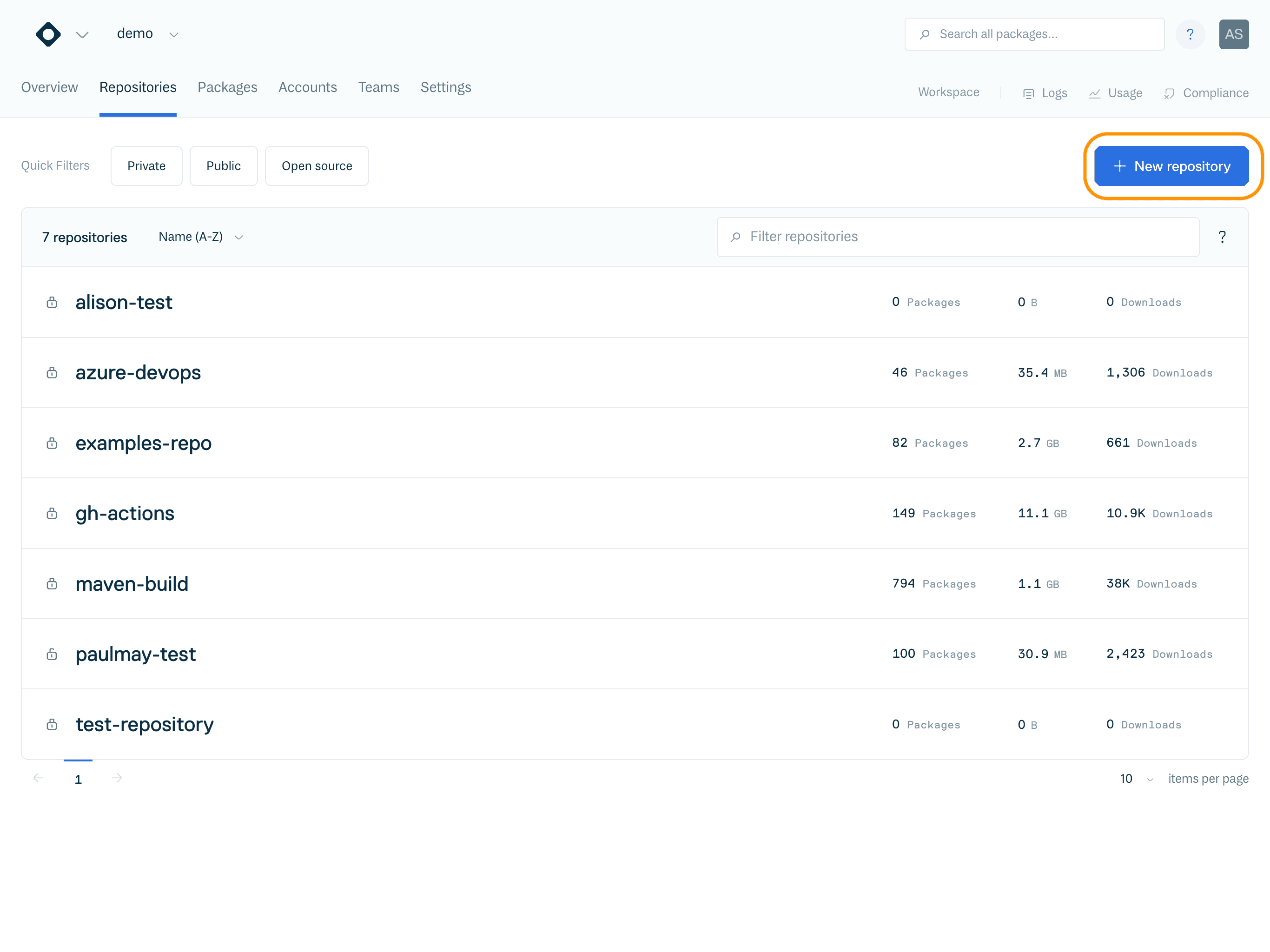Open the gh-actions repository

pos(125,513)
